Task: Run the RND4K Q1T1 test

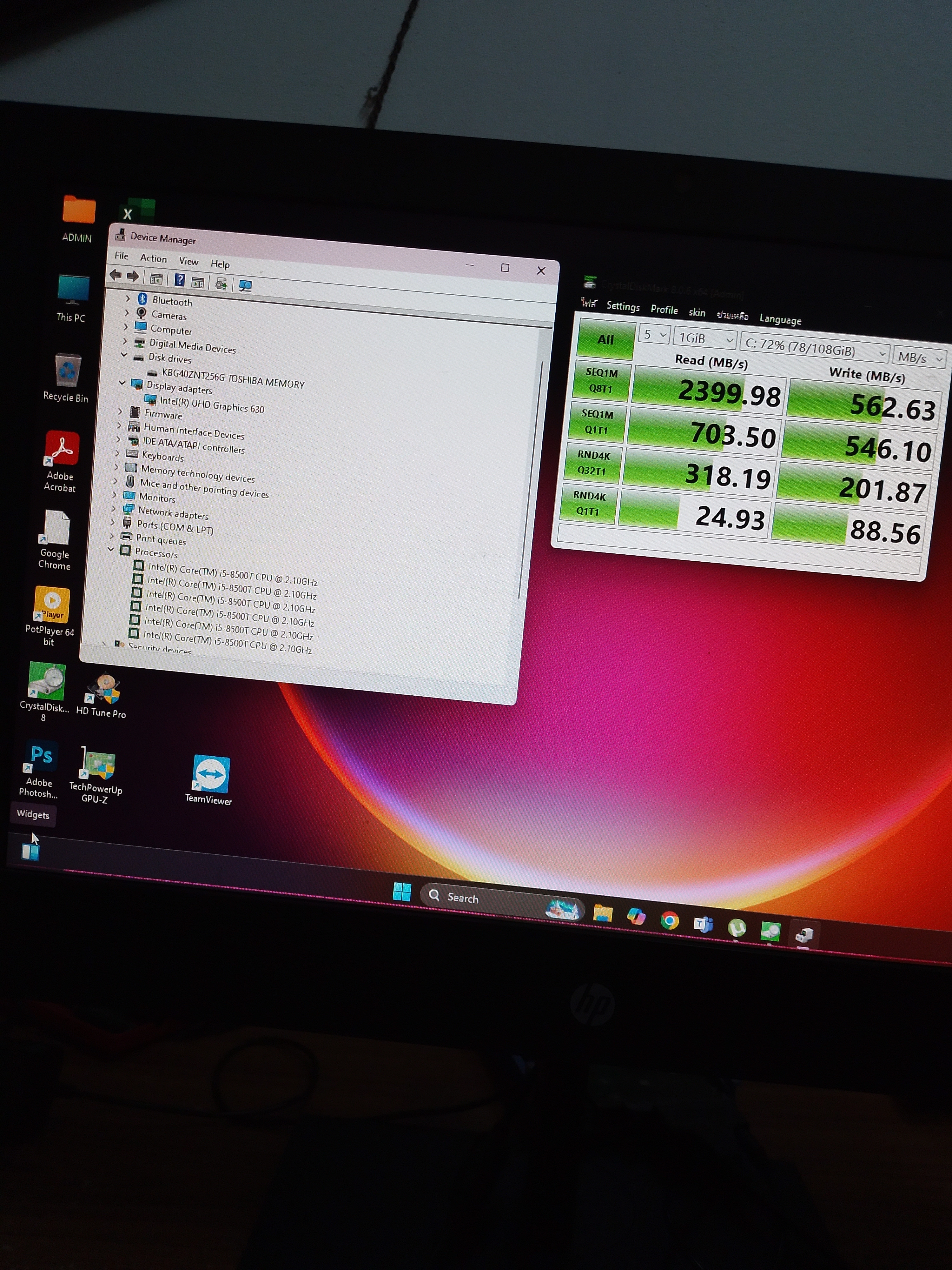Action: click(x=588, y=503)
